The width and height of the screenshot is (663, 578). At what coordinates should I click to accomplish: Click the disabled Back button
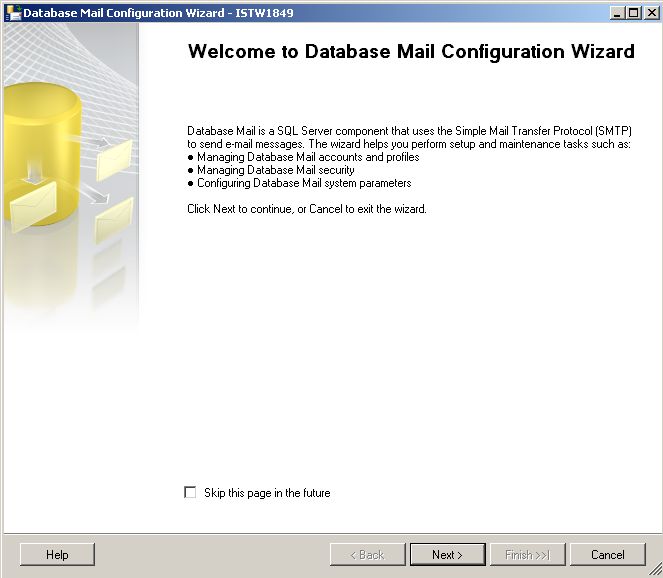click(x=367, y=554)
